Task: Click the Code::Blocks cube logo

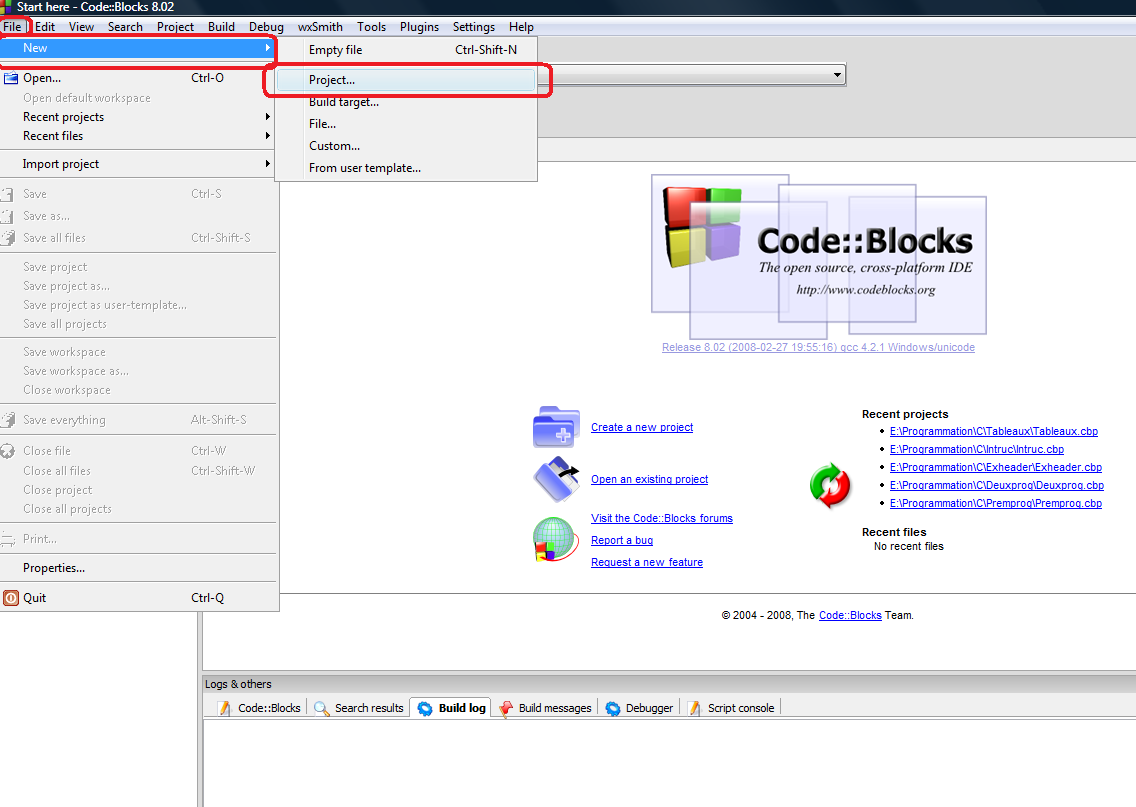Action: click(703, 226)
